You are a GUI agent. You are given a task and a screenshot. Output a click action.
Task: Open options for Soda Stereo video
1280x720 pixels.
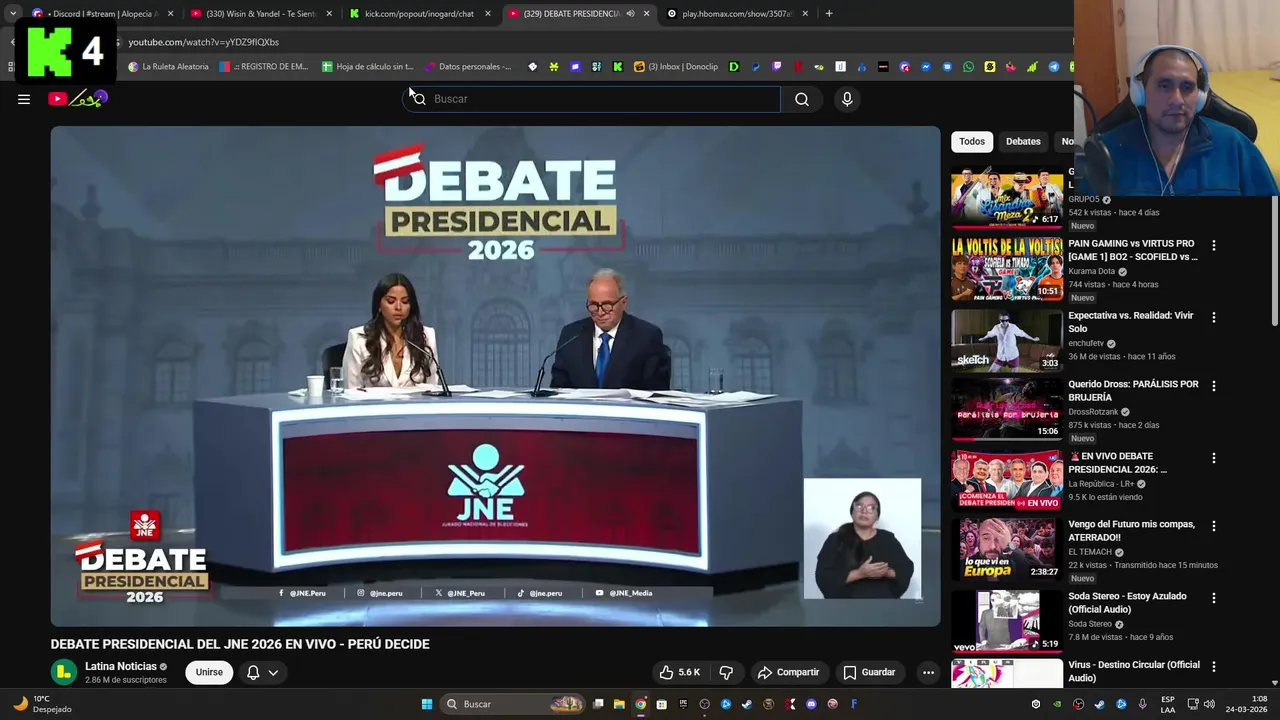1214,598
